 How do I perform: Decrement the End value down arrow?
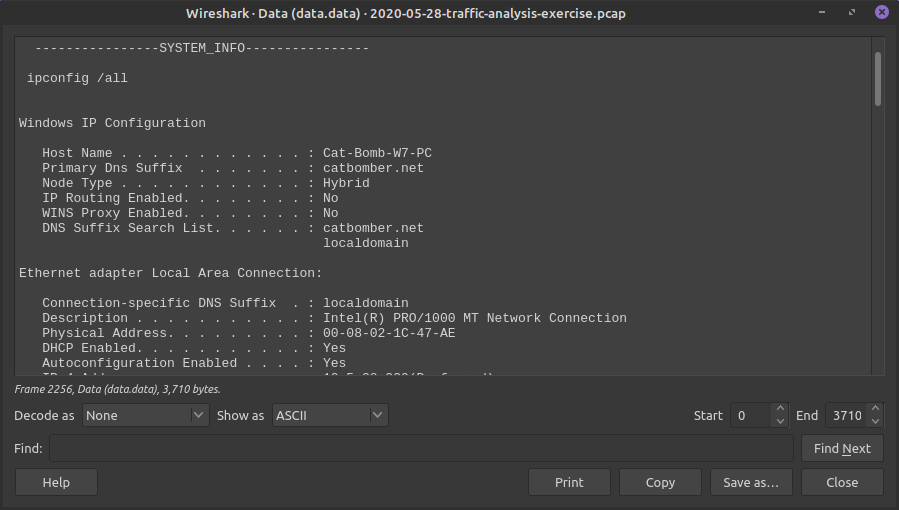pos(875,421)
